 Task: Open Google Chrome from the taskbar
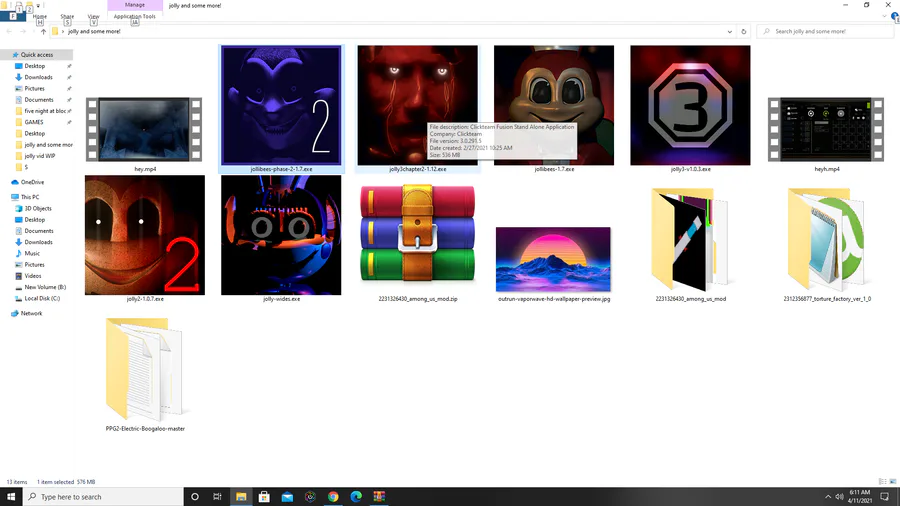coord(333,497)
